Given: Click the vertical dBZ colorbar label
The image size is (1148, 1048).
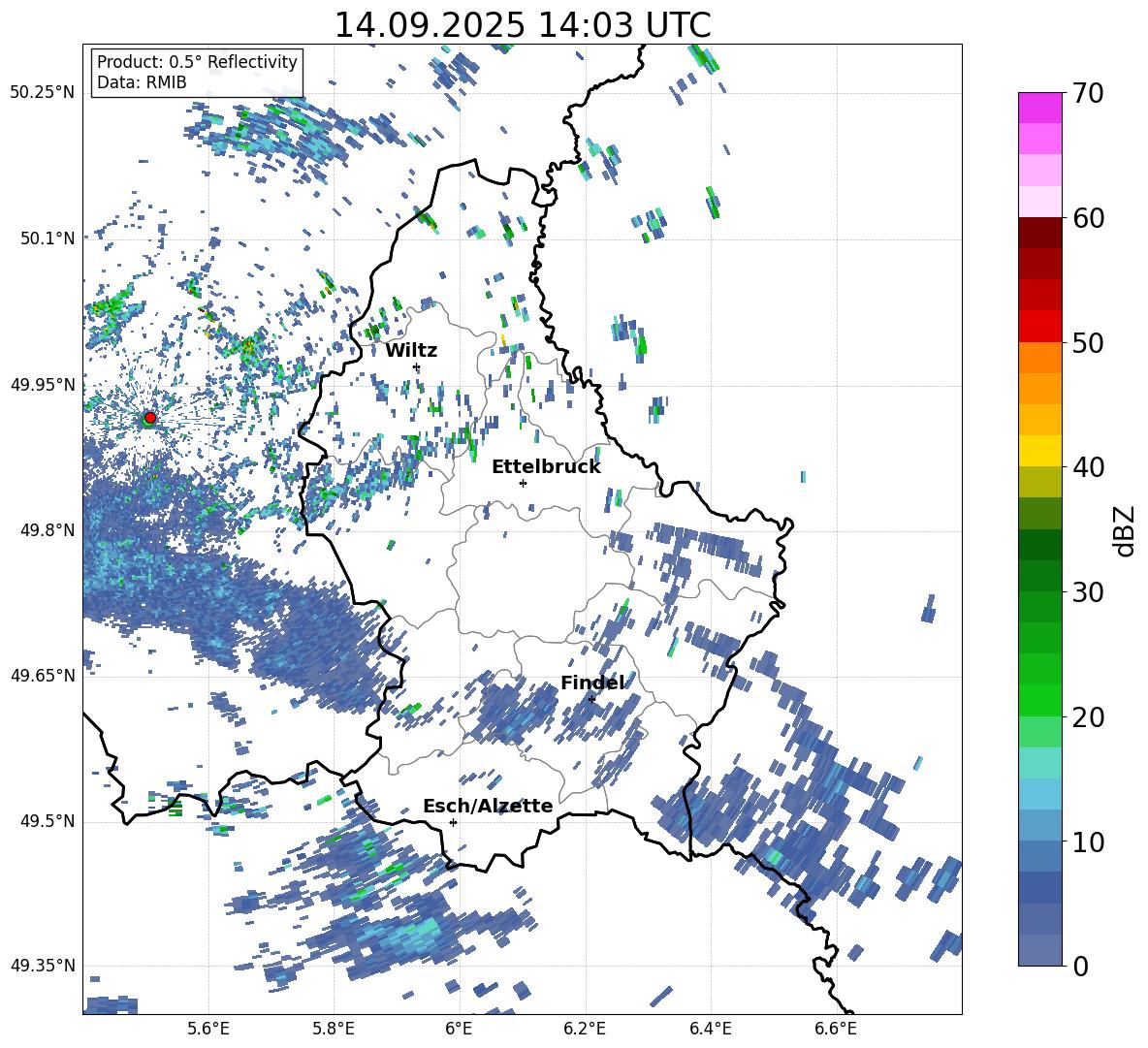Looking at the screenshot, I should 1124,529.
